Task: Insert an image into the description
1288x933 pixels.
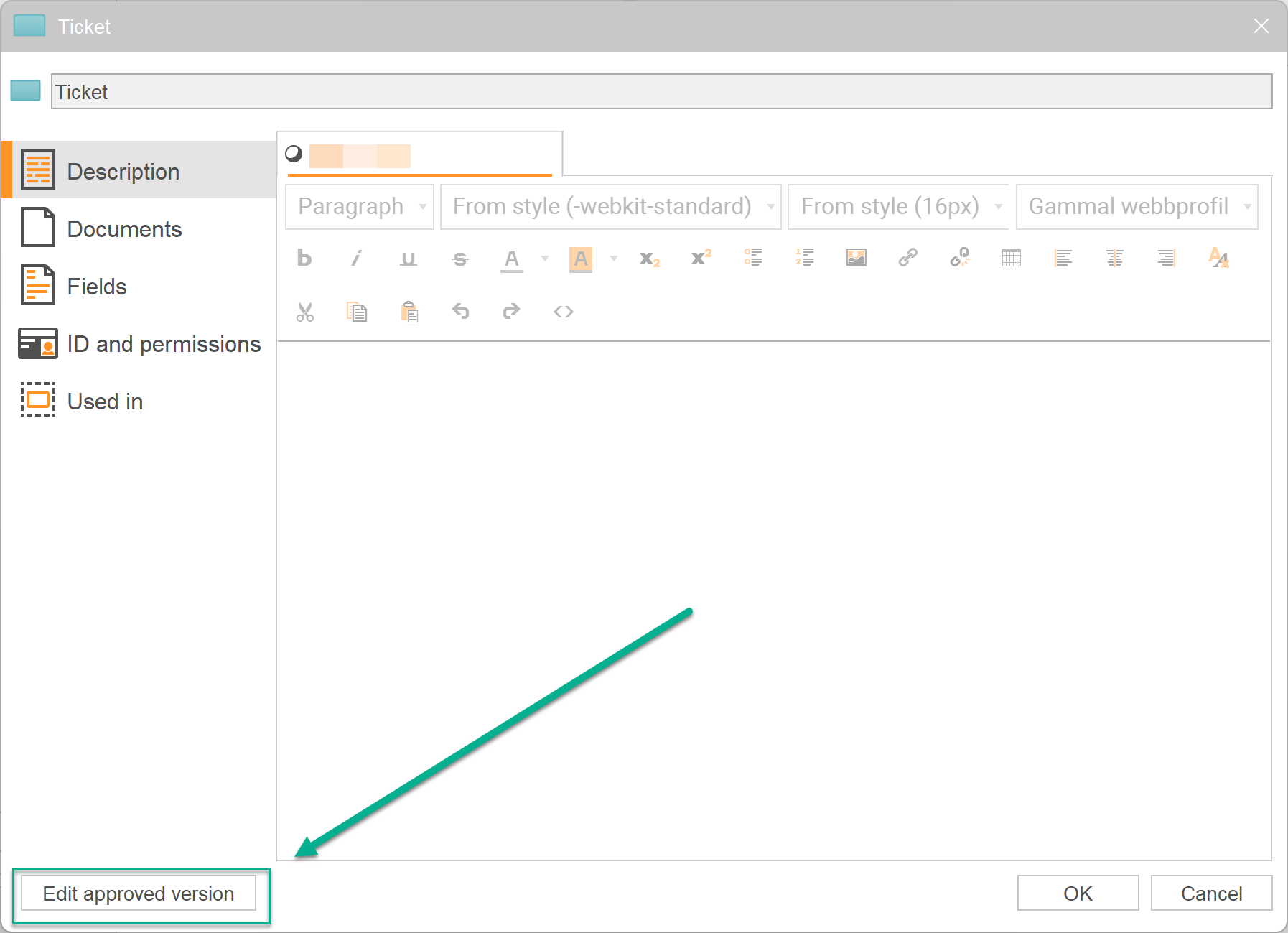Action: click(x=856, y=258)
